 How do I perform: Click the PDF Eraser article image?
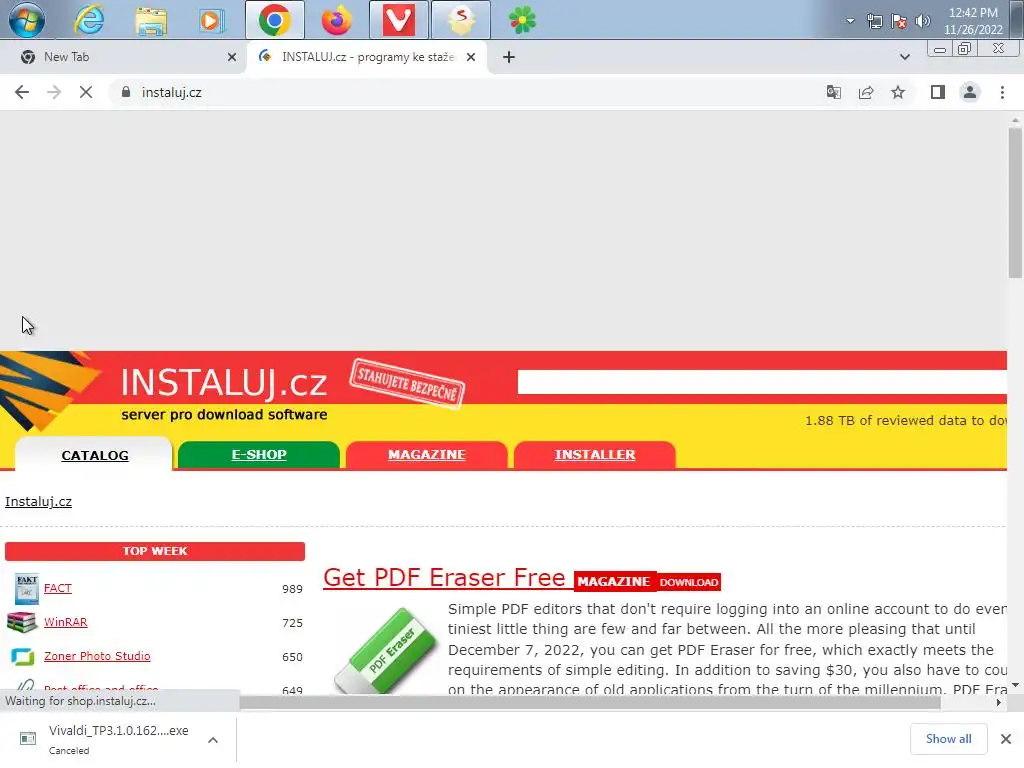(385, 650)
